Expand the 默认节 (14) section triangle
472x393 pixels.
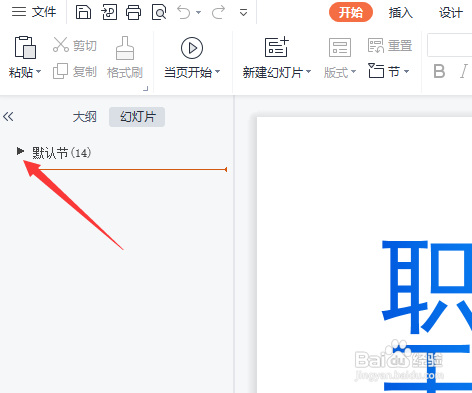20,151
